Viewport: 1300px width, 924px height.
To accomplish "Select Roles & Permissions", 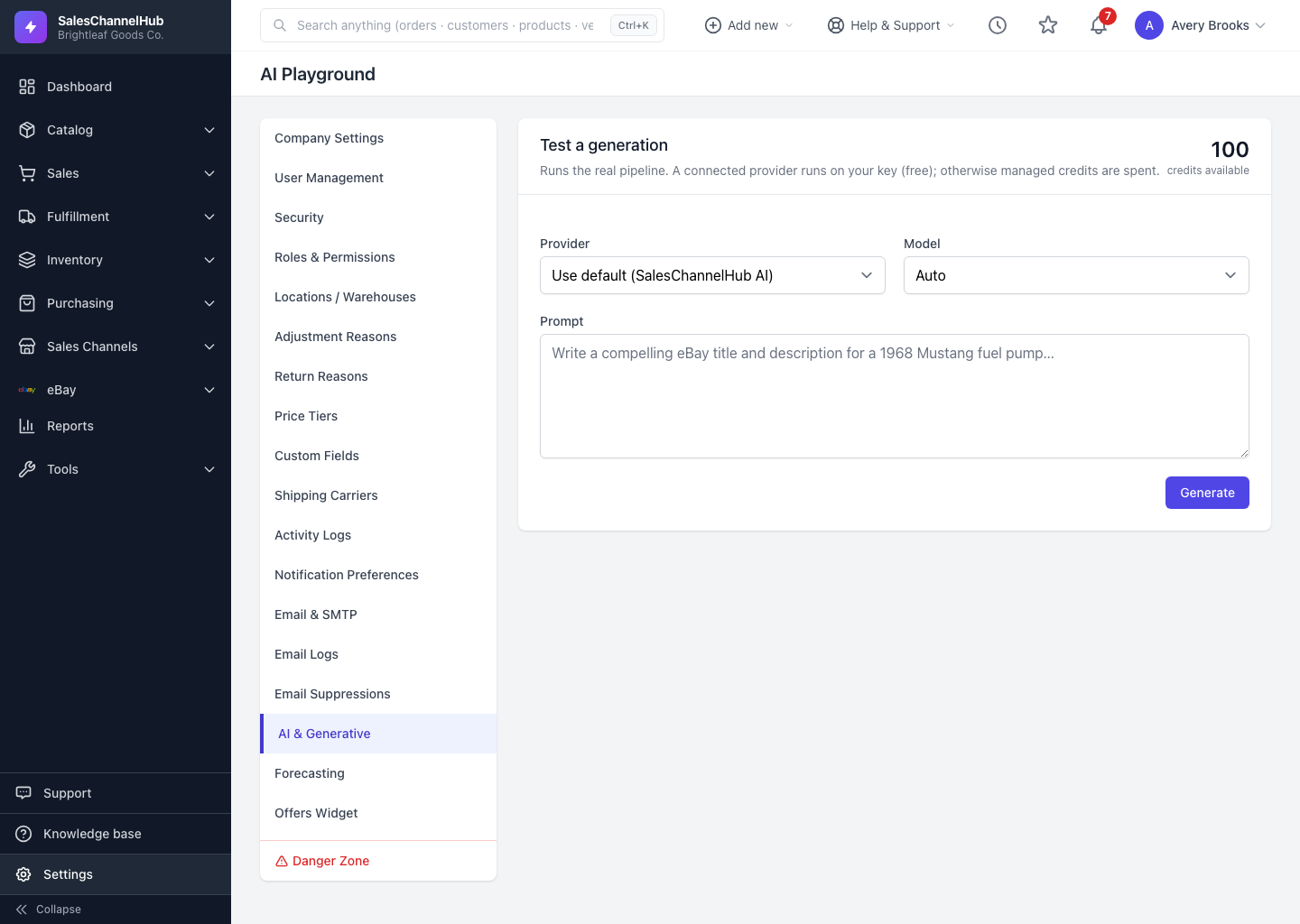I will [378, 257].
